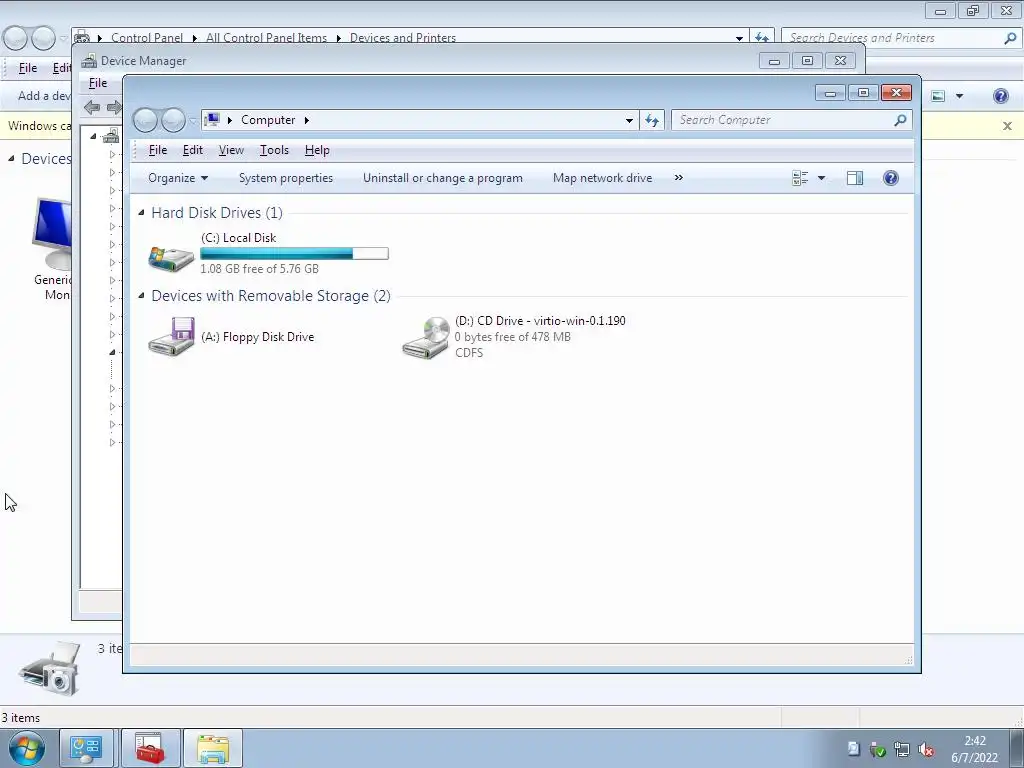
Task: Open view dropdown arrow in Devices and Printers toolbar
Action: pos(959,96)
